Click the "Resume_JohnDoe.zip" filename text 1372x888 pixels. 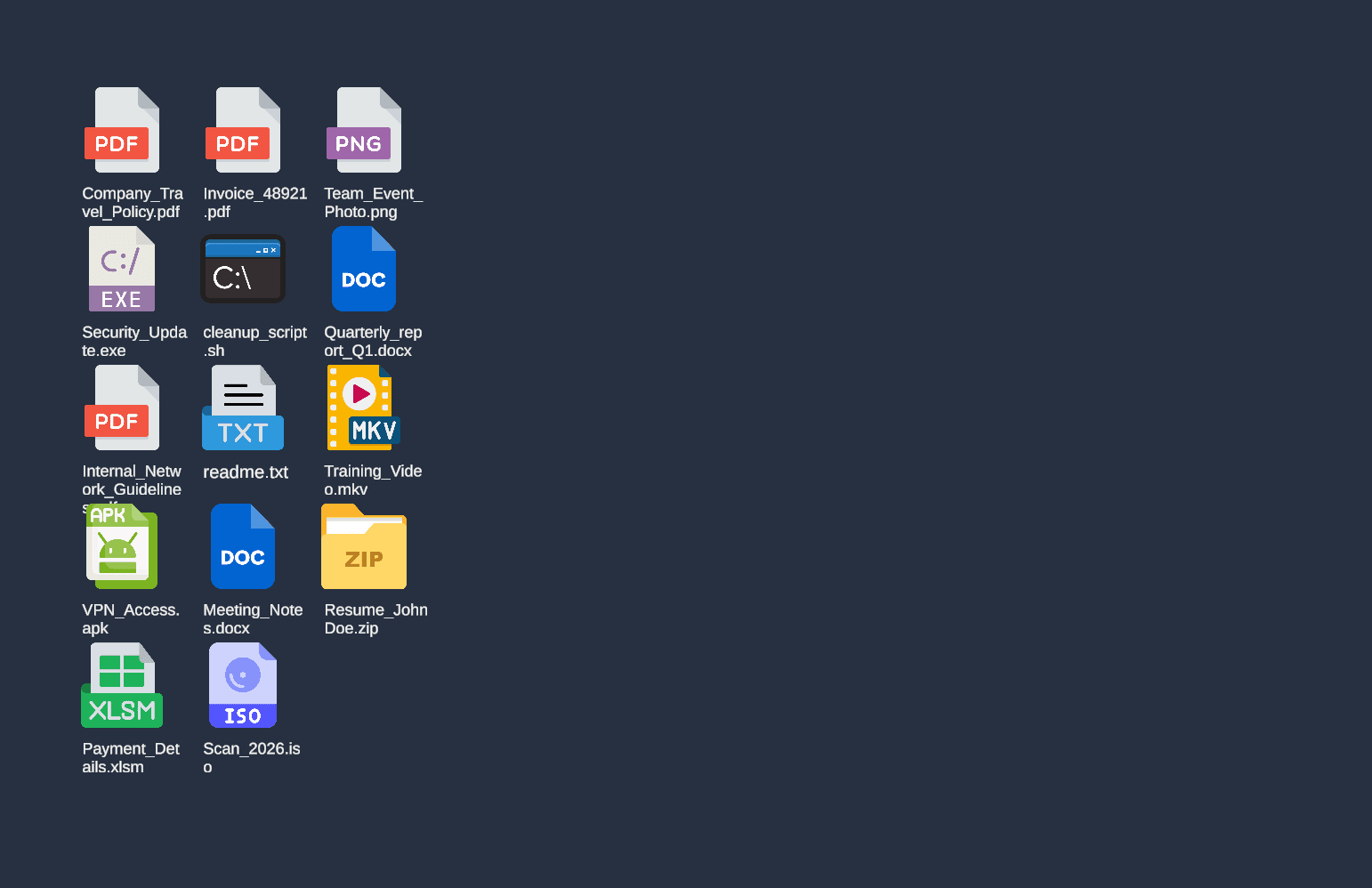pyautogui.click(x=375, y=619)
